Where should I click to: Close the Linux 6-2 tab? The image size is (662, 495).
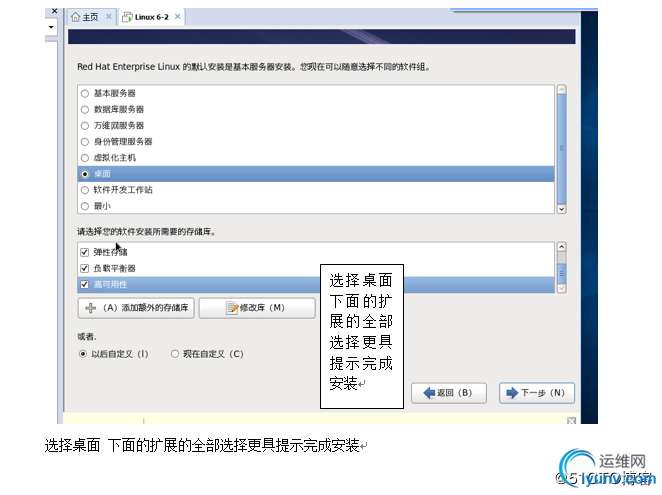click(x=178, y=16)
